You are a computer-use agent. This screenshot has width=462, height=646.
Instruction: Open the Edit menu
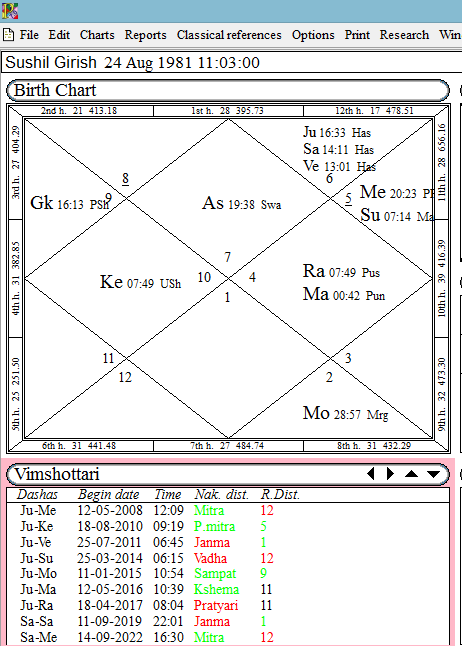point(59,35)
